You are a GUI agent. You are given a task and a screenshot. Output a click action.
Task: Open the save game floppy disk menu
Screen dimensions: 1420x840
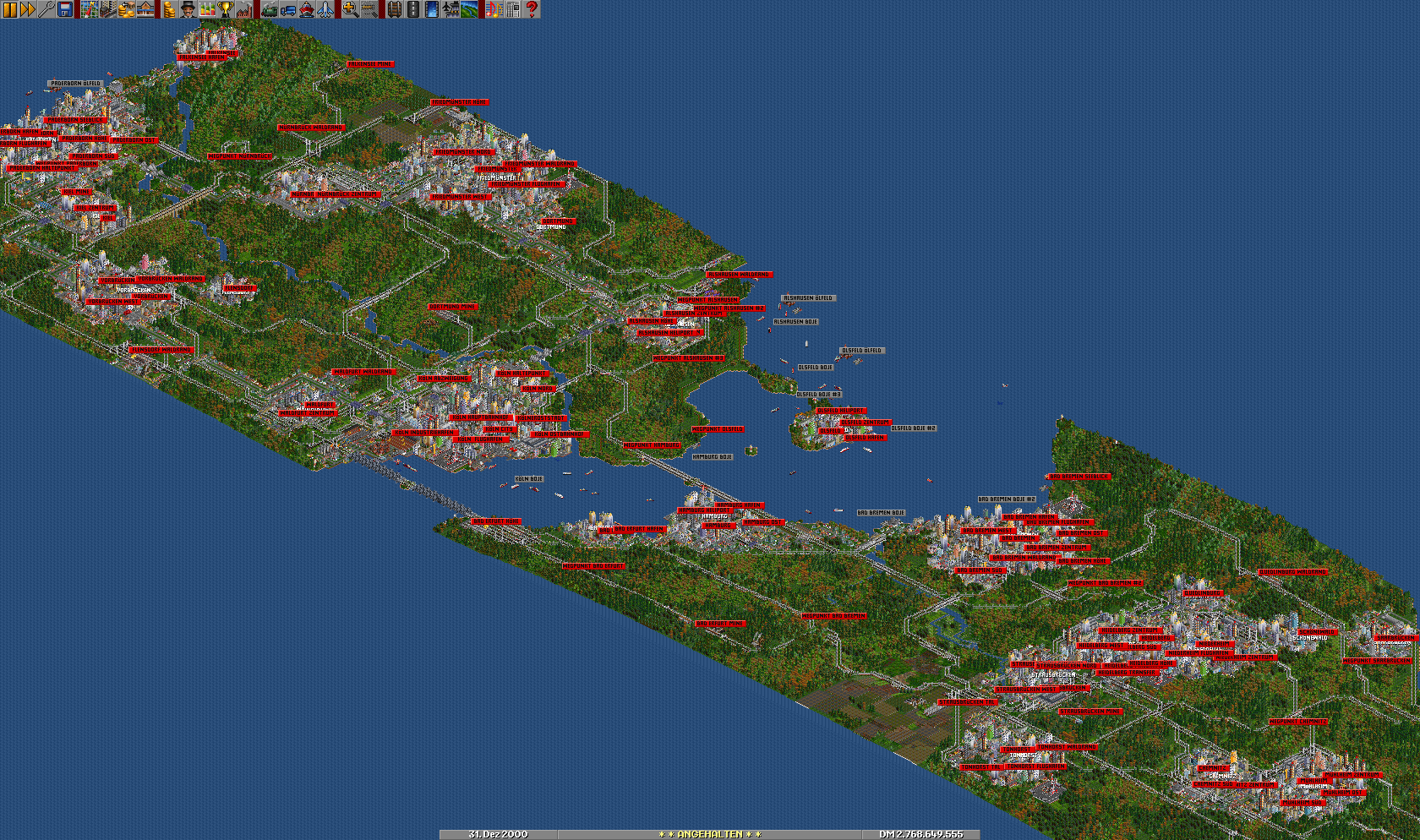pos(65,9)
